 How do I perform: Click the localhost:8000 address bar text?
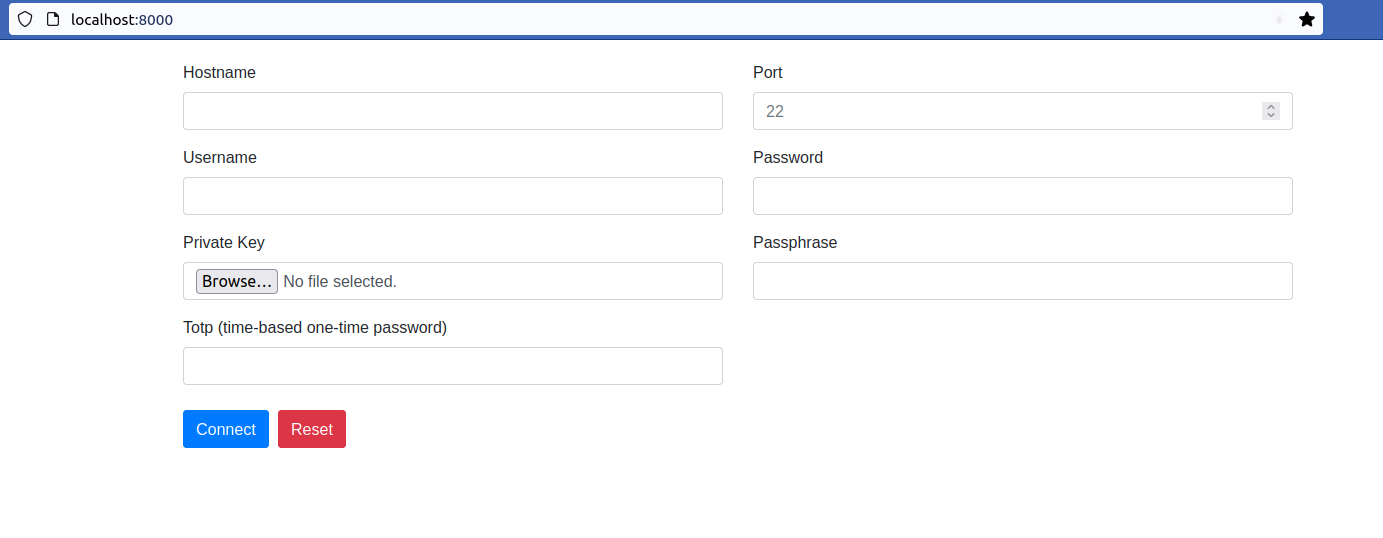coord(122,19)
